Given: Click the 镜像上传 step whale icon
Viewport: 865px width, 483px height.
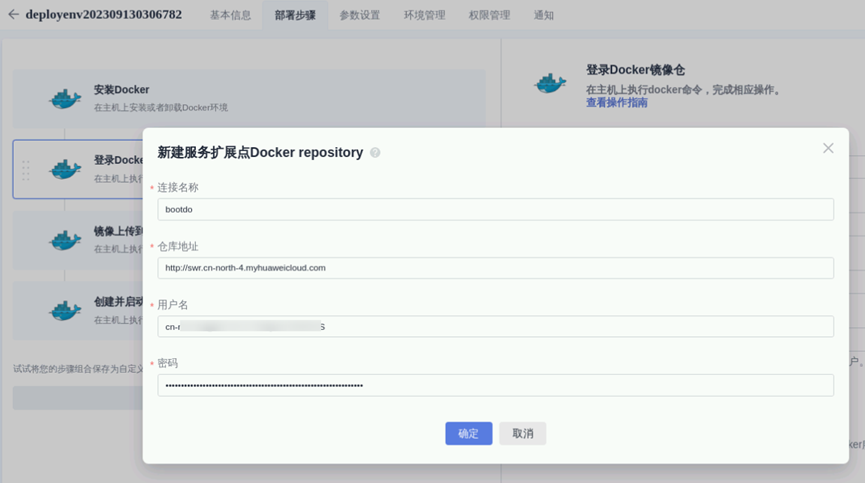Looking at the screenshot, I should pos(65,240).
